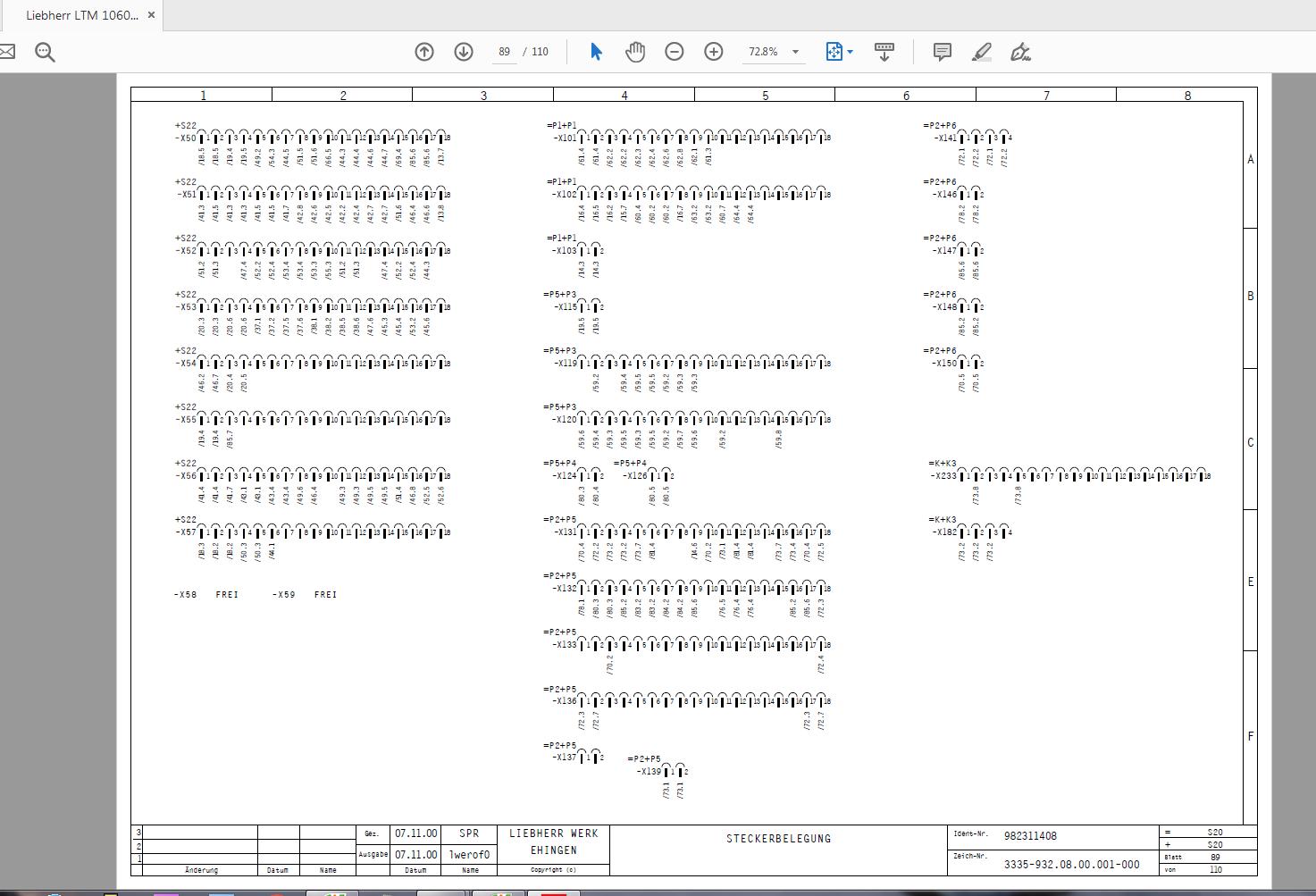1316x896 pixels.
Task: Click connector label -X126
Action: (x=634, y=476)
